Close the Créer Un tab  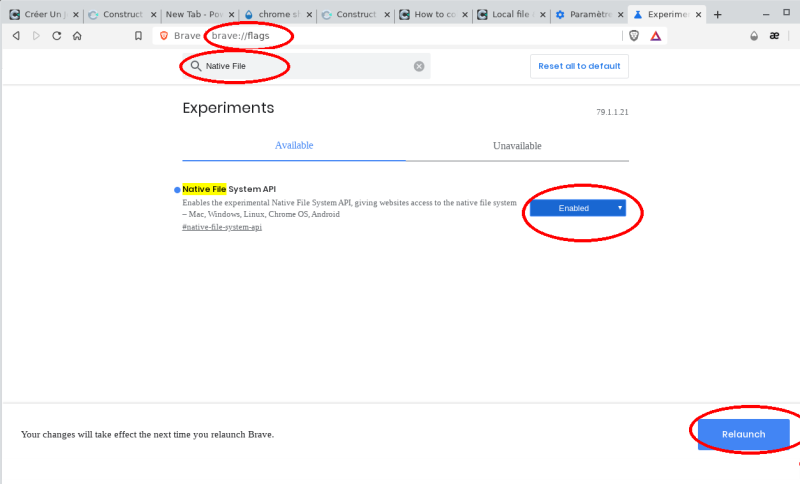point(76,15)
